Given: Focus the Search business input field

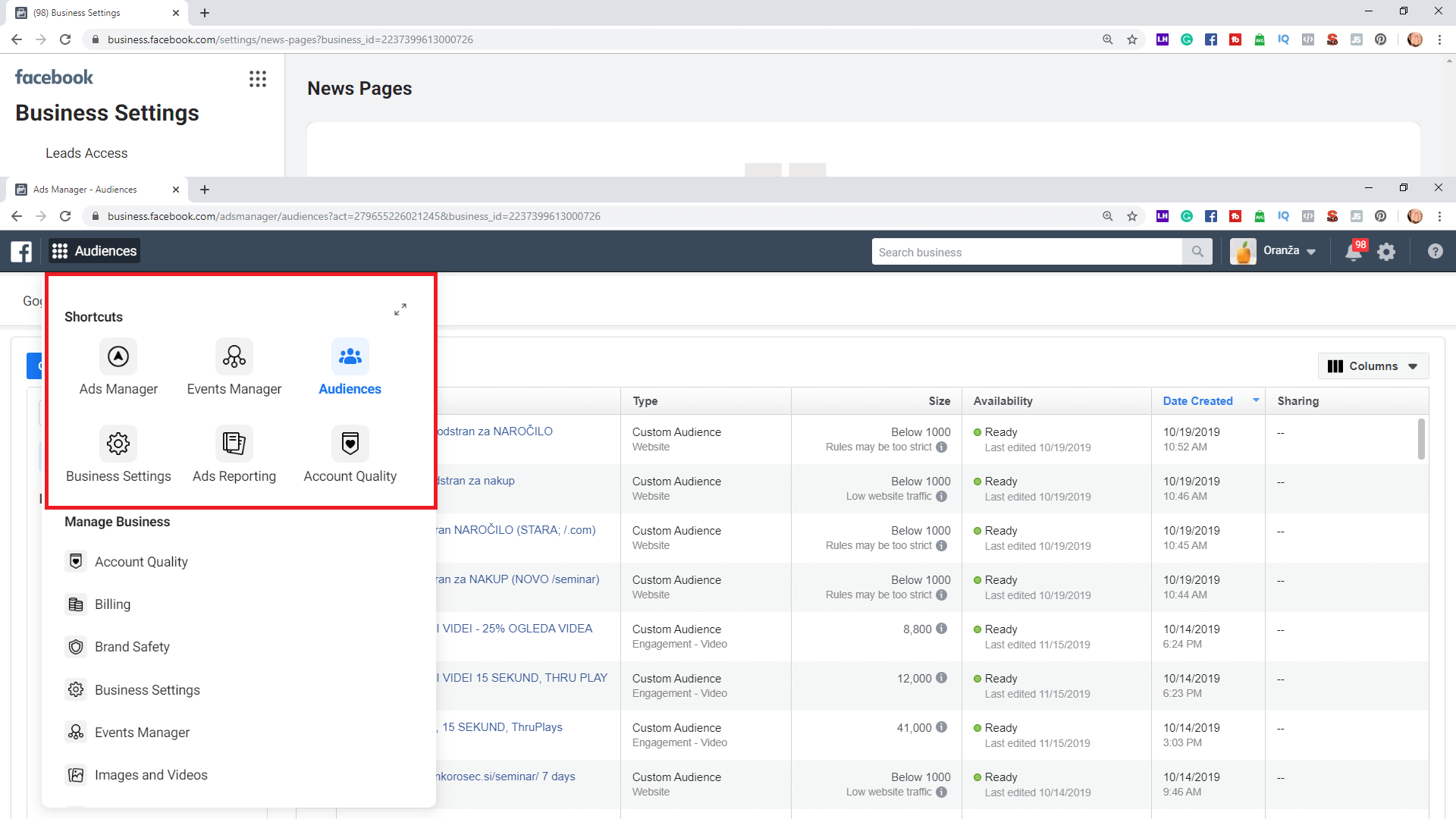Looking at the screenshot, I should pyautogui.click(x=1027, y=252).
